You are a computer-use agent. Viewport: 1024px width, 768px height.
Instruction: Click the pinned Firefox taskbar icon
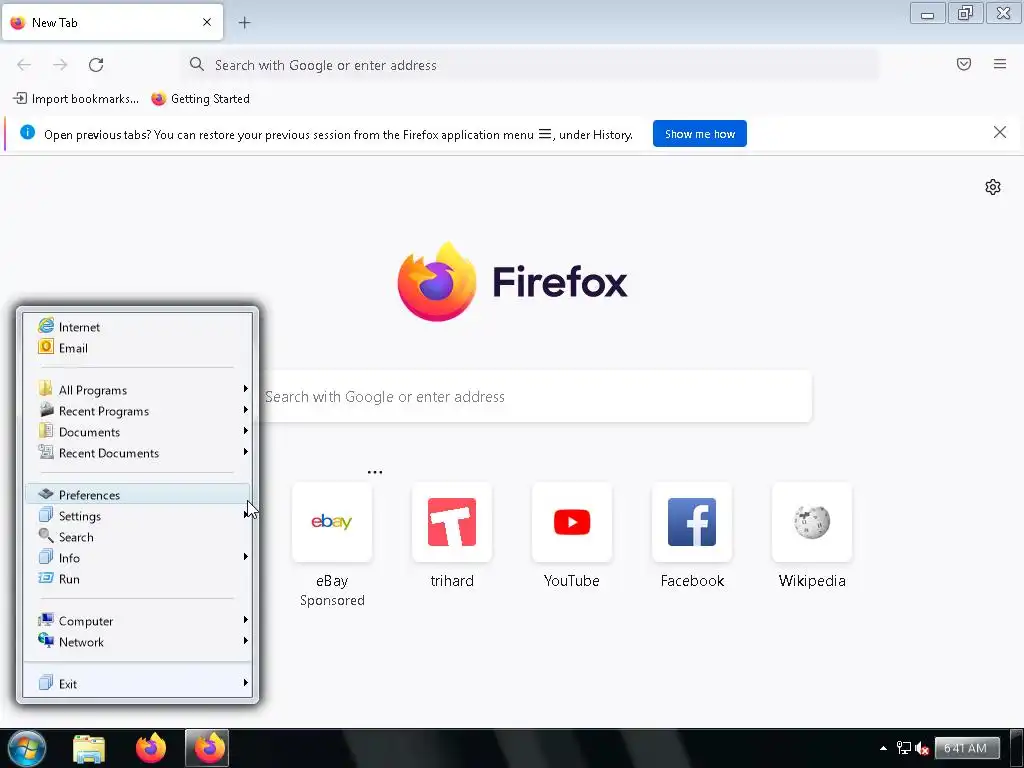coord(151,748)
